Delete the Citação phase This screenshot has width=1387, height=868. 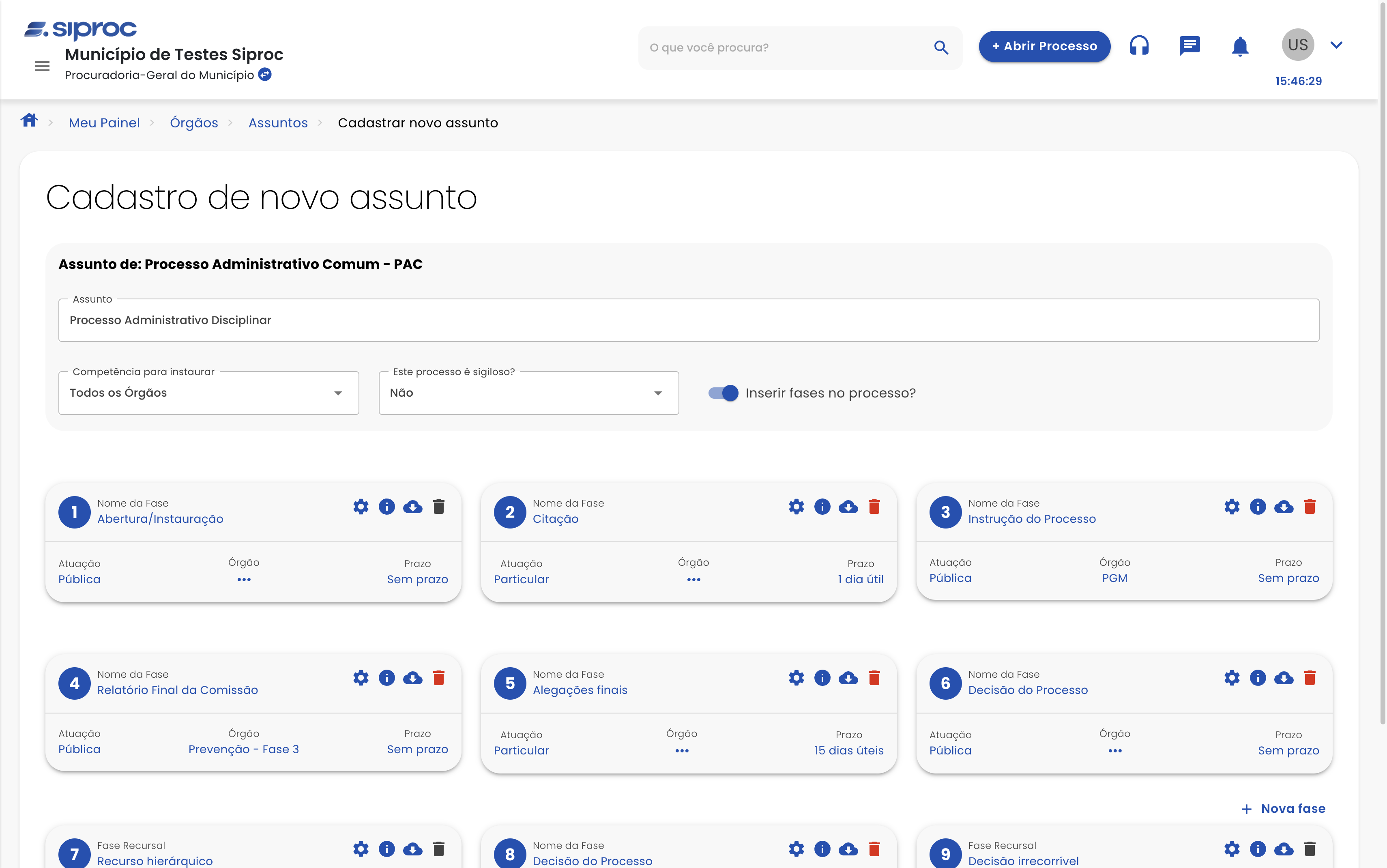[874, 506]
